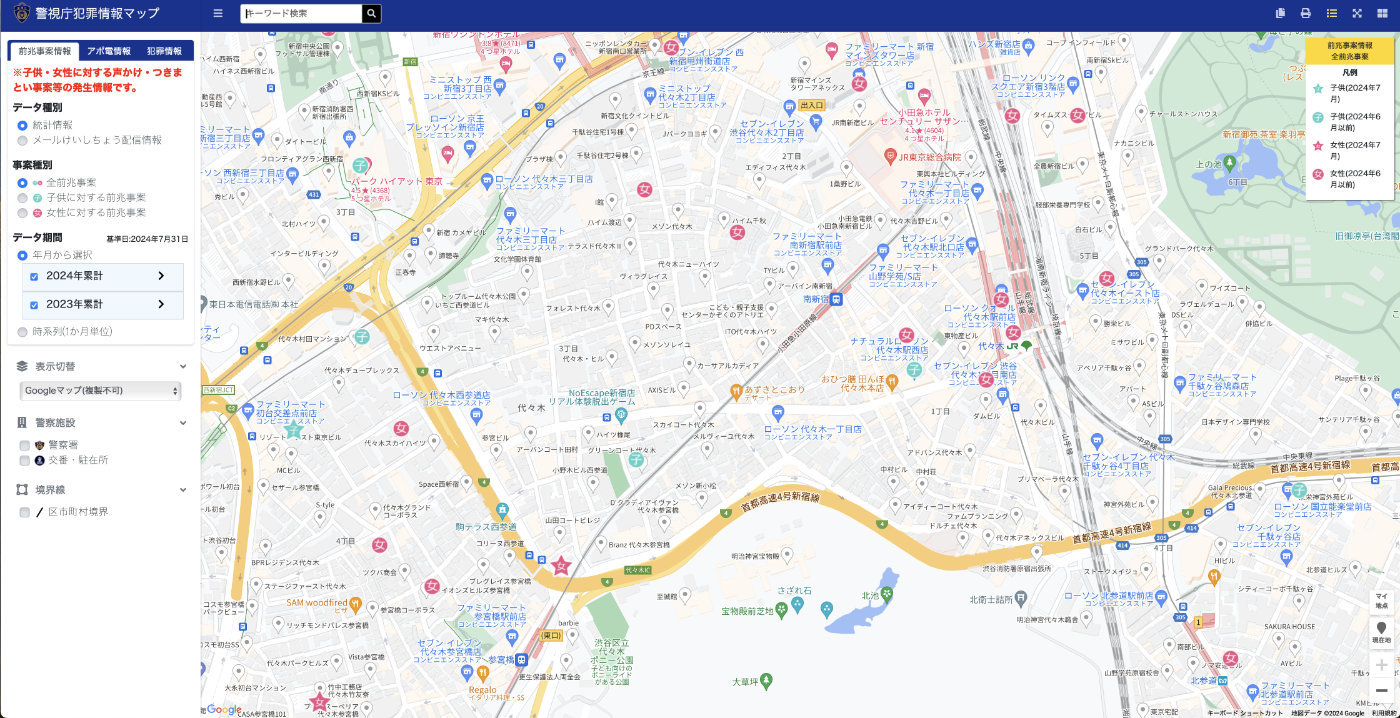This screenshot has height=718, width=1400.
Task: Toggle the yellow legend list icon
Action: pos(1332,14)
